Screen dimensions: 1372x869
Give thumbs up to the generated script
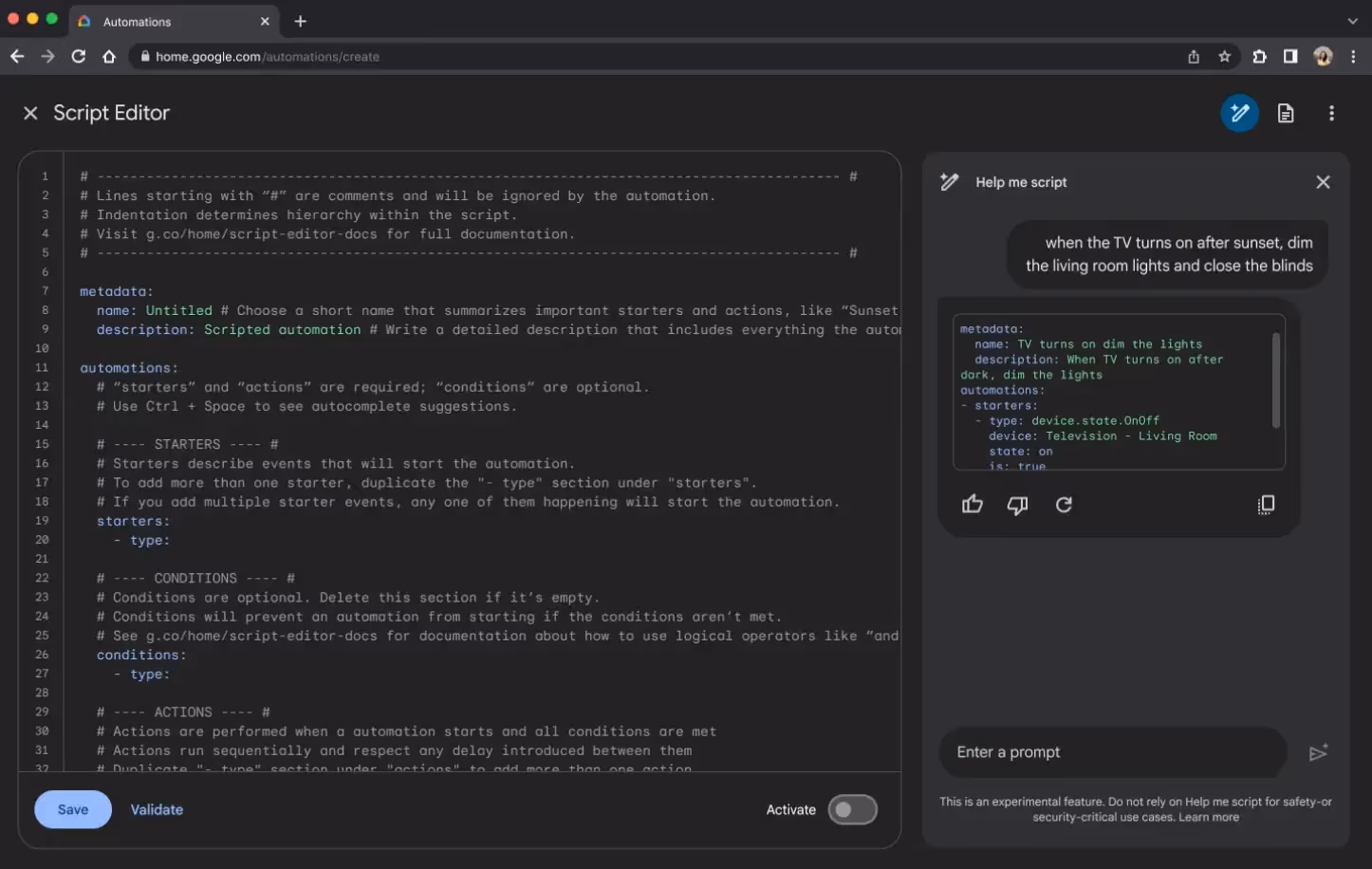click(x=973, y=505)
